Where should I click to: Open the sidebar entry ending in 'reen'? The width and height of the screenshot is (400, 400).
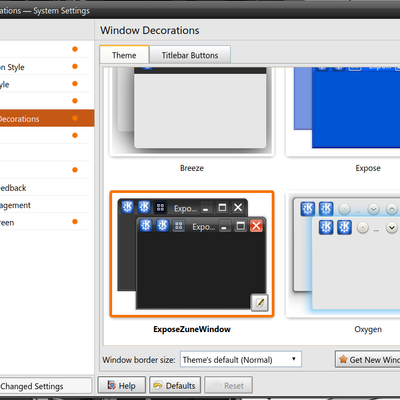[x=45, y=222]
